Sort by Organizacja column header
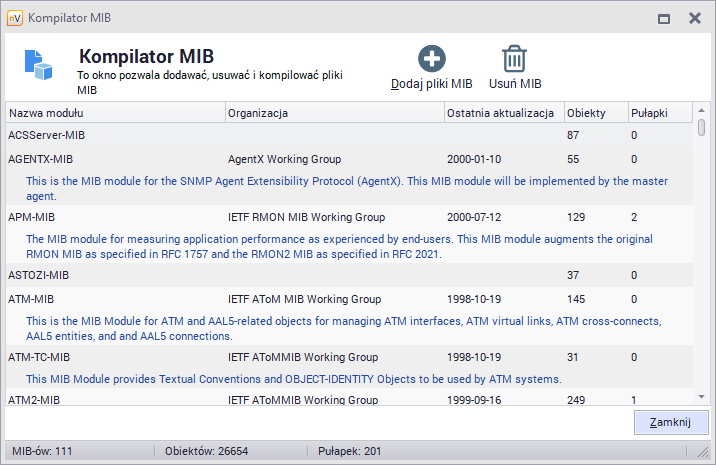 point(334,113)
